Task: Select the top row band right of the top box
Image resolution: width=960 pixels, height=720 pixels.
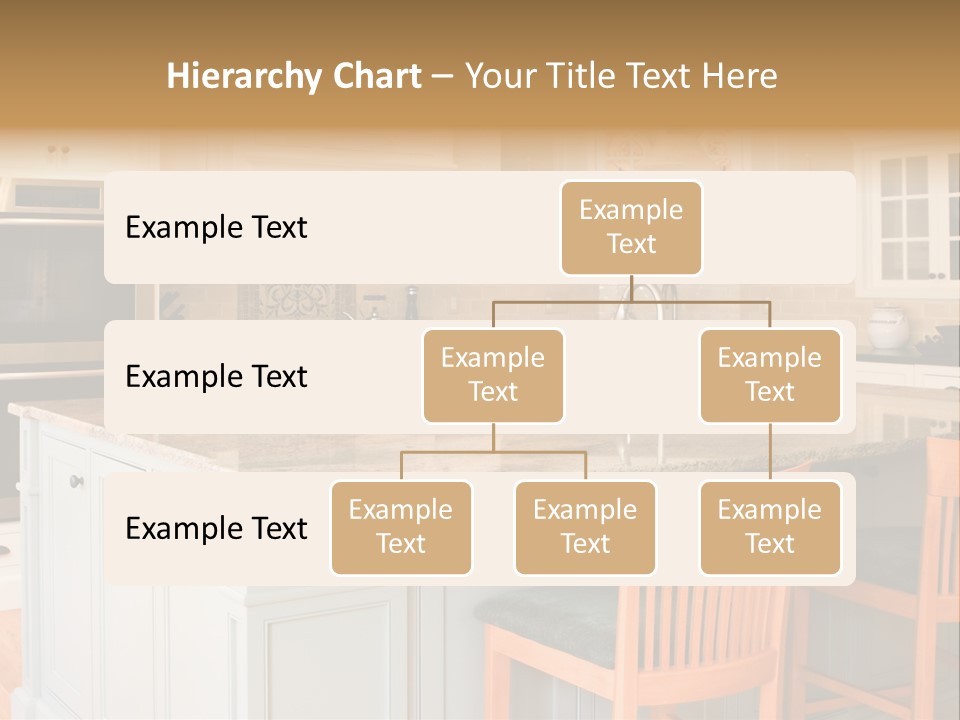Action: click(780, 228)
